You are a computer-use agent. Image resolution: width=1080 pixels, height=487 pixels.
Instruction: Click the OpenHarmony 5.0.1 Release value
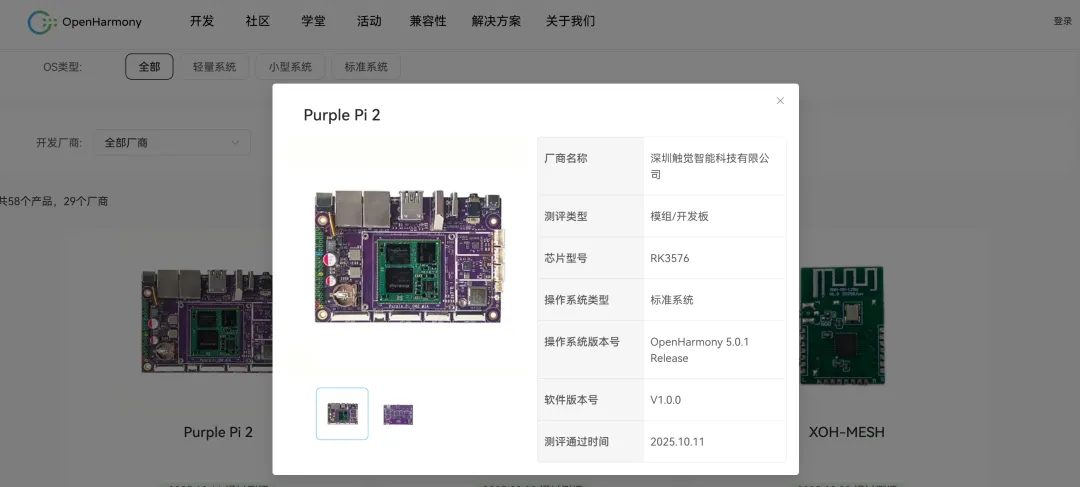(699, 350)
